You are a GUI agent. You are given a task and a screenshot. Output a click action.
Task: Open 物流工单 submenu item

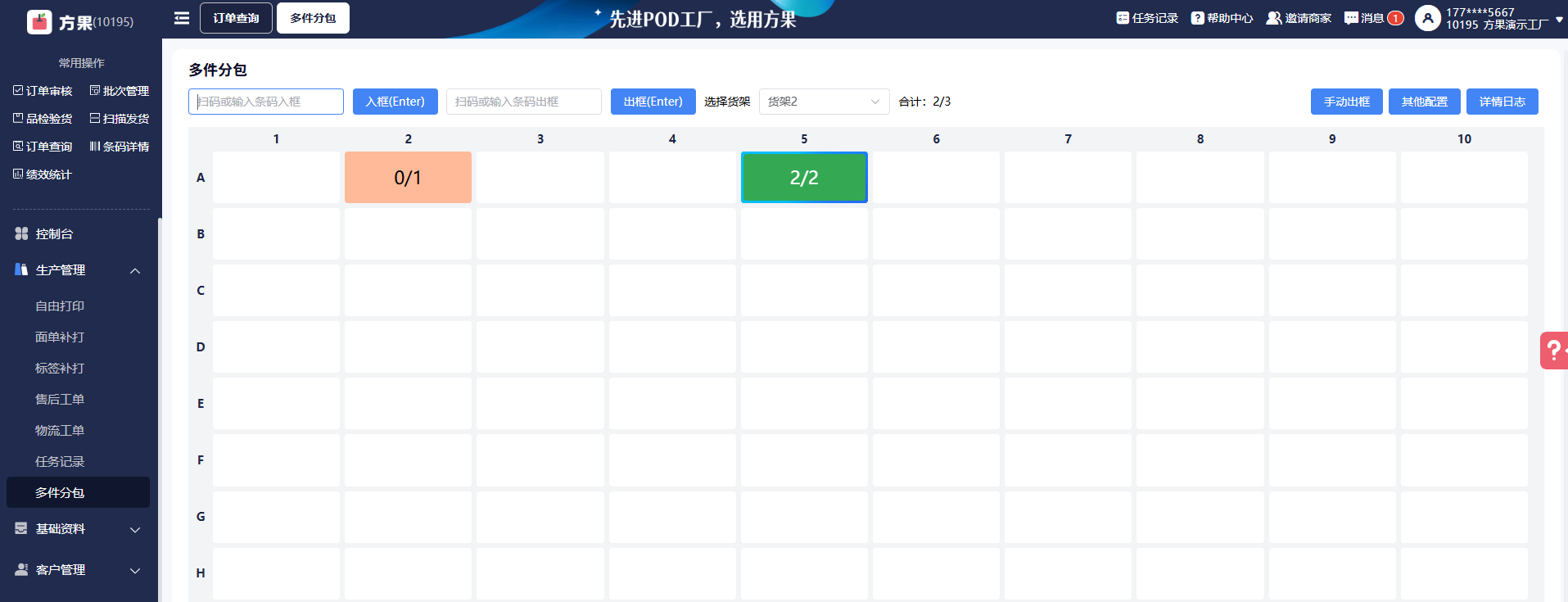(x=60, y=431)
